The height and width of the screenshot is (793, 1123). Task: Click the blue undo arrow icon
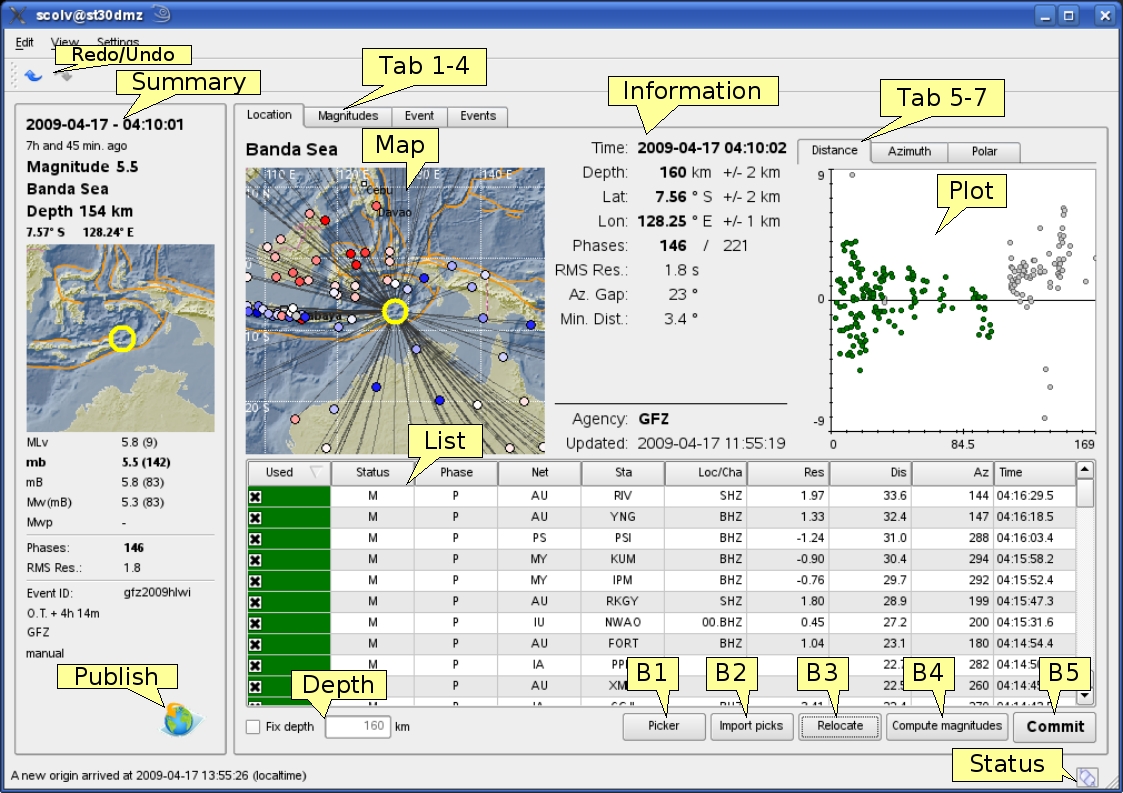tap(33, 75)
